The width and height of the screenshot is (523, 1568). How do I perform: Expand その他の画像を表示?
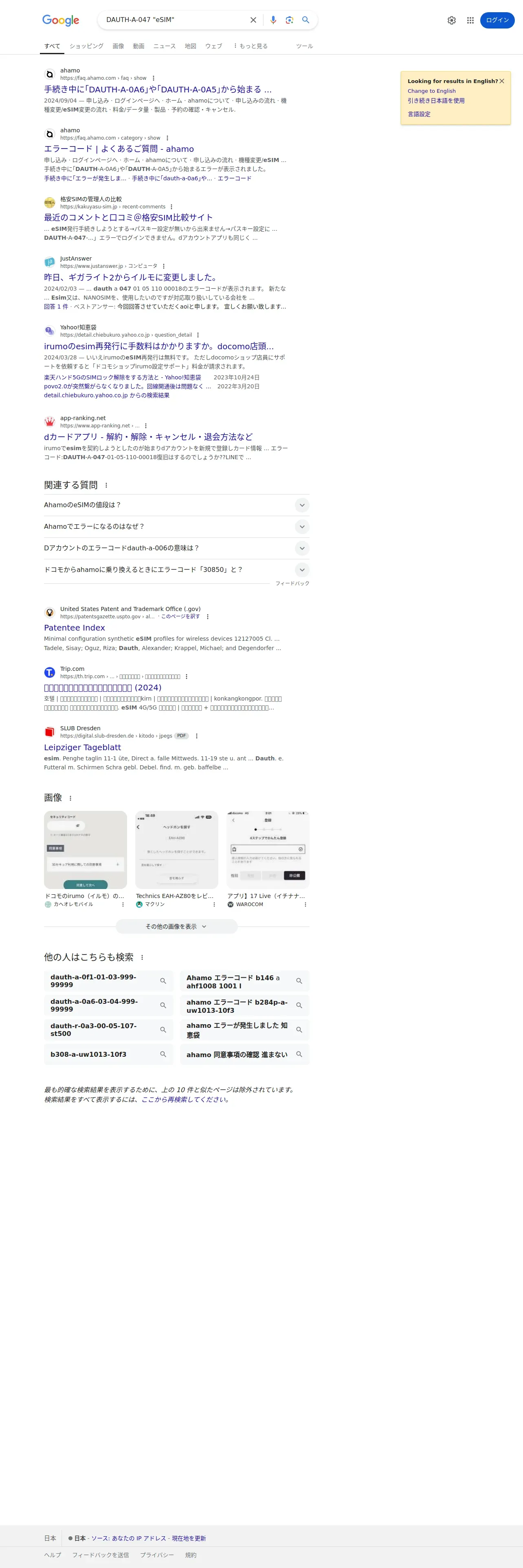pos(176,926)
